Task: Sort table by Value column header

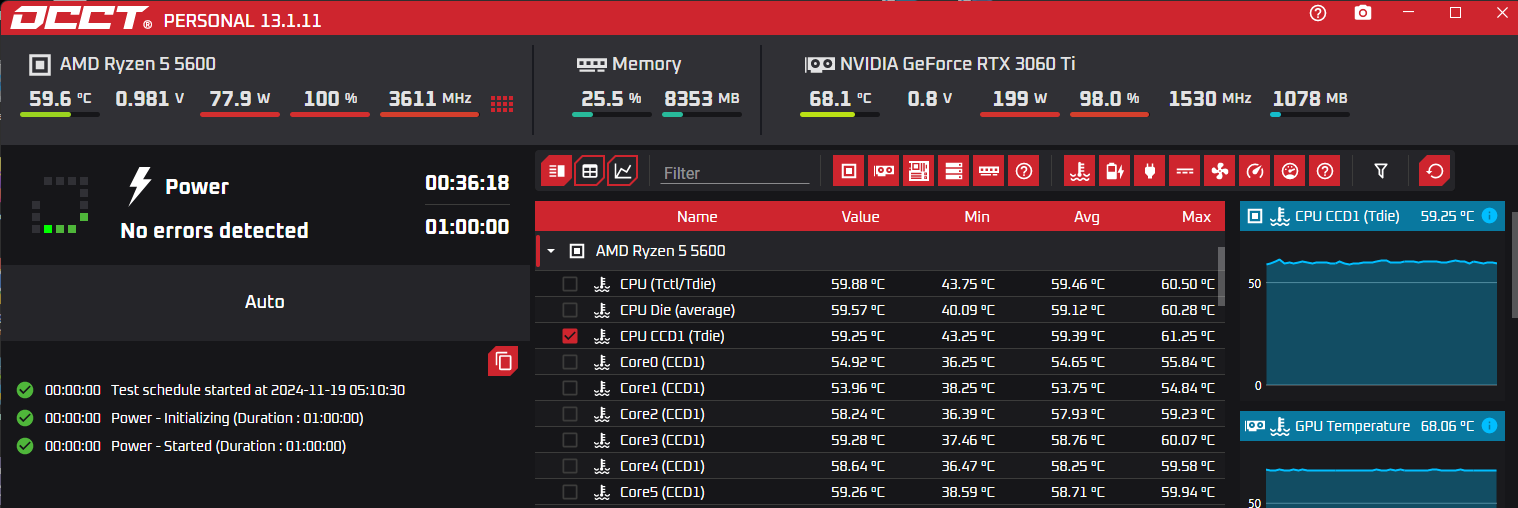Action: coord(860,216)
